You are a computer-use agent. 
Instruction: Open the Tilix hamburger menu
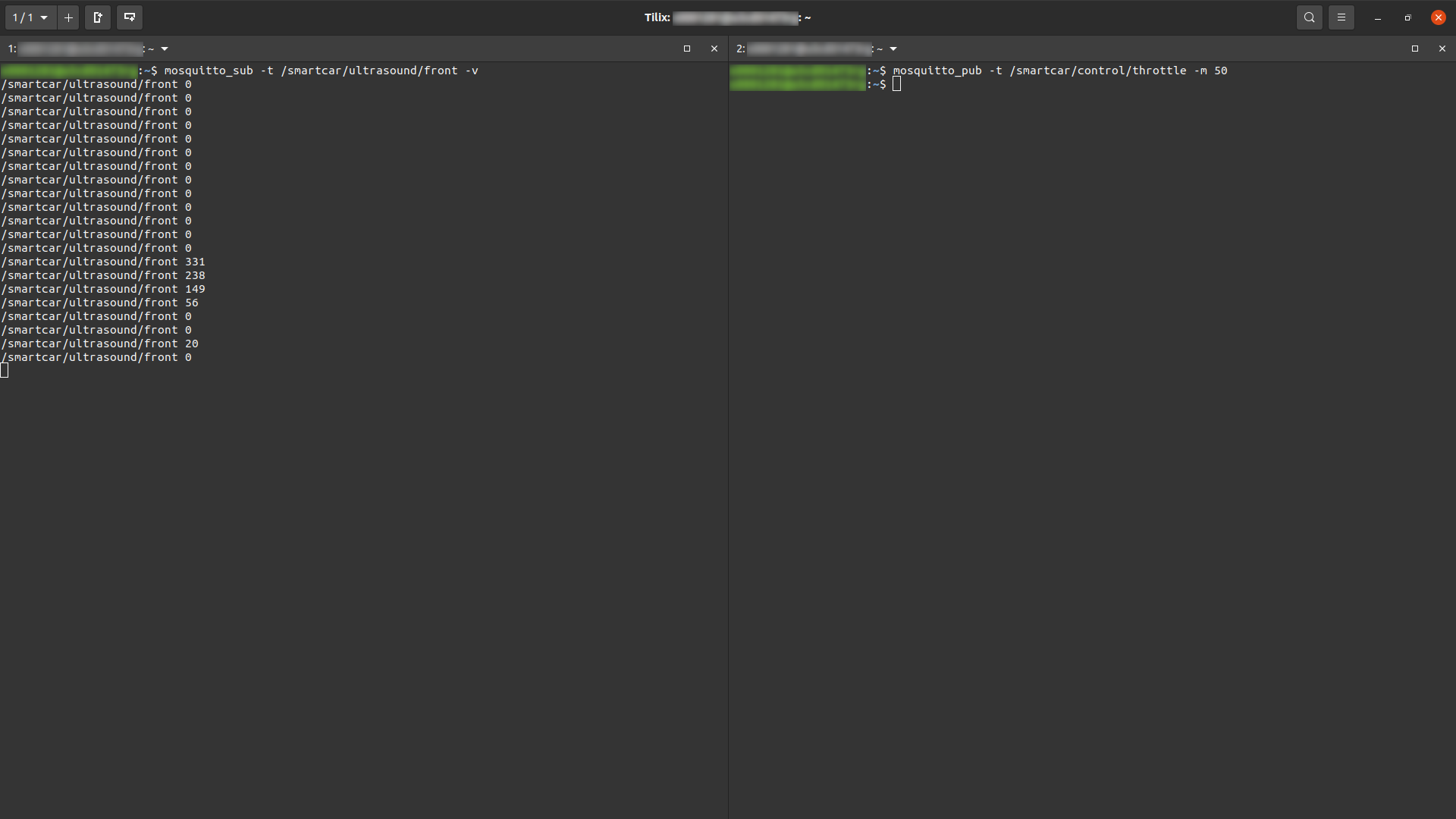pos(1341,17)
